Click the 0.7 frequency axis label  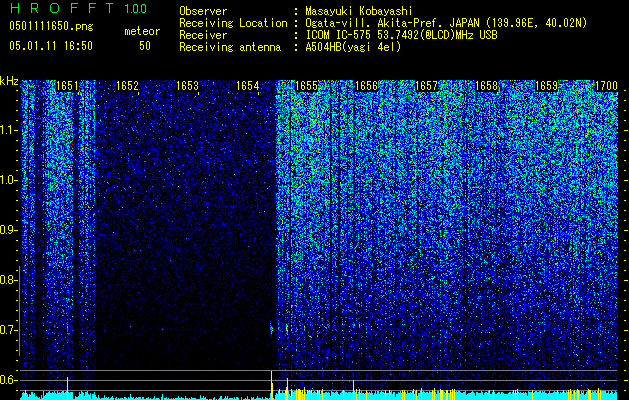pos(8,330)
